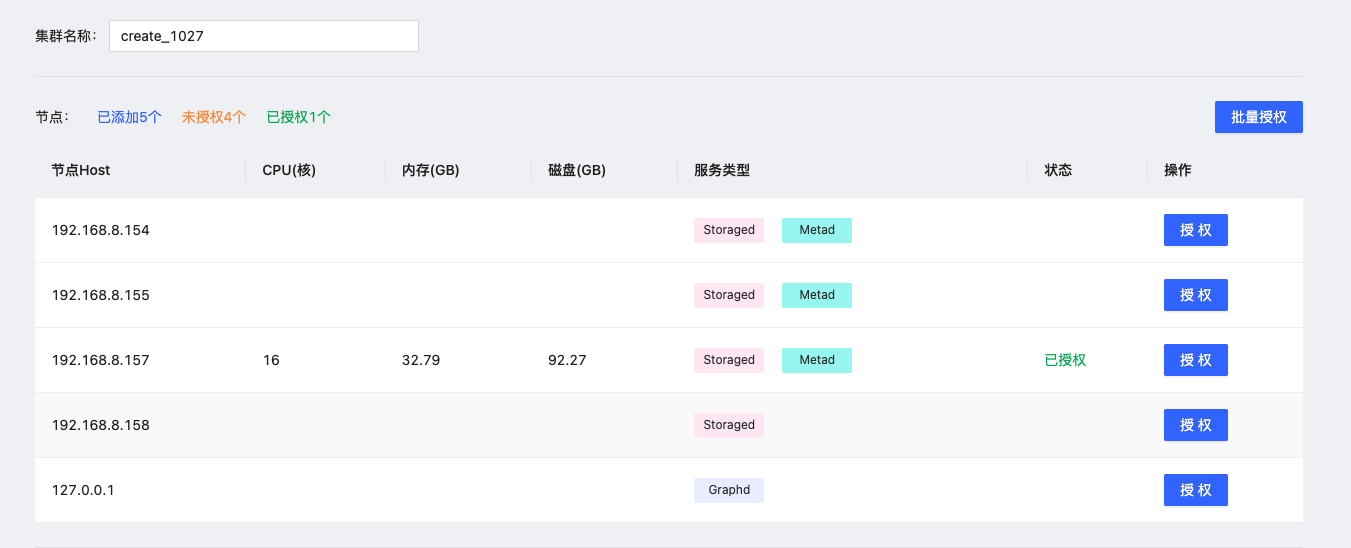Click the 已授权 status on 192.168.8.157

pyautogui.click(x=1065, y=360)
